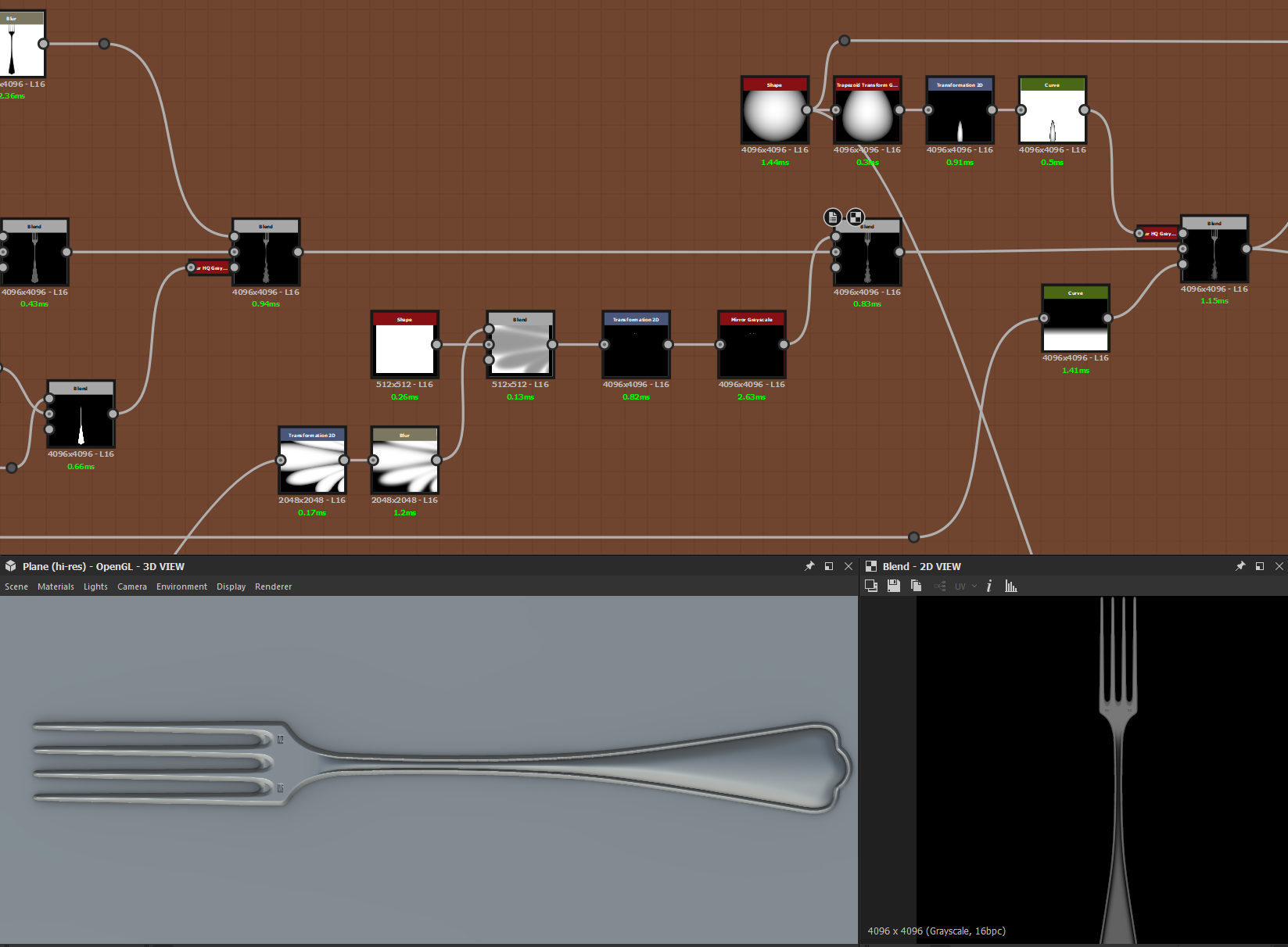Image resolution: width=1288 pixels, height=947 pixels.
Task: Click the duplicate view icon in 2D view toolbar
Action: tap(870, 585)
